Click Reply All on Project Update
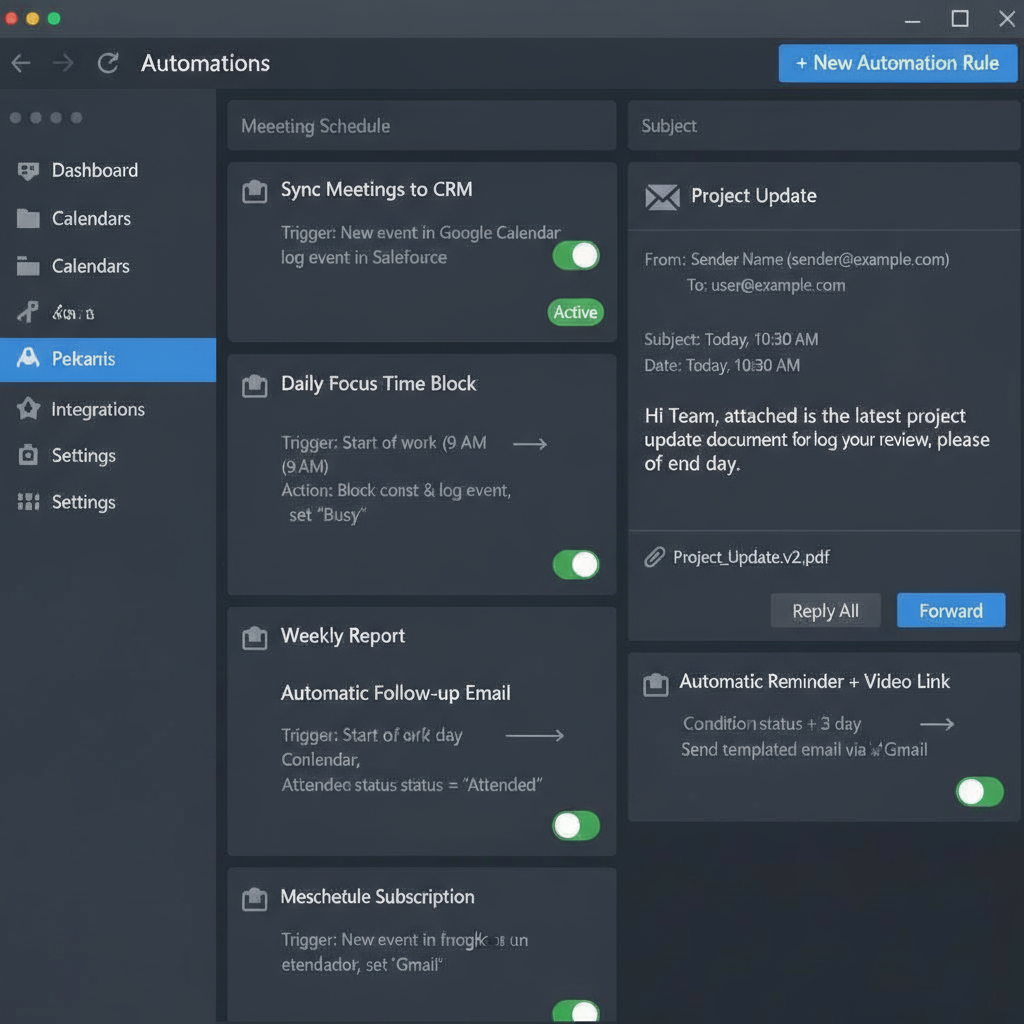The height and width of the screenshot is (1024, 1024). 825,610
